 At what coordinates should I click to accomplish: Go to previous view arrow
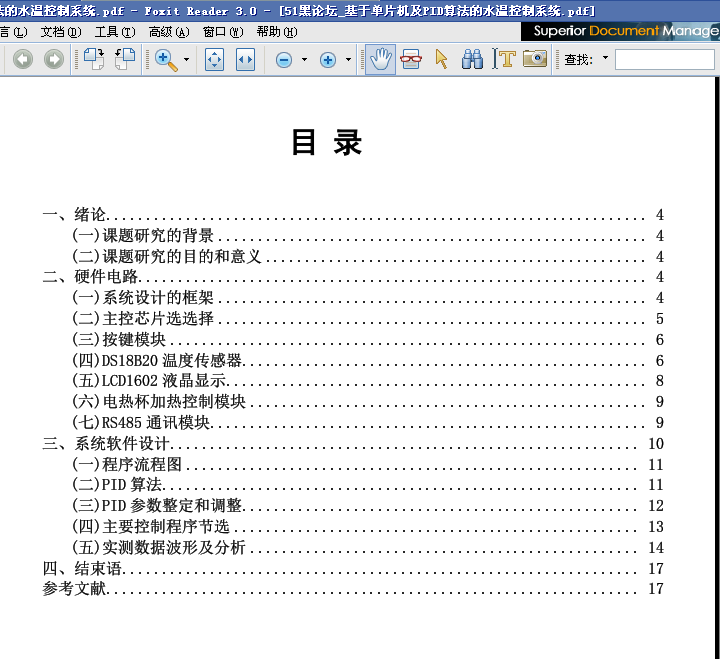pyautogui.click(x=23, y=60)
